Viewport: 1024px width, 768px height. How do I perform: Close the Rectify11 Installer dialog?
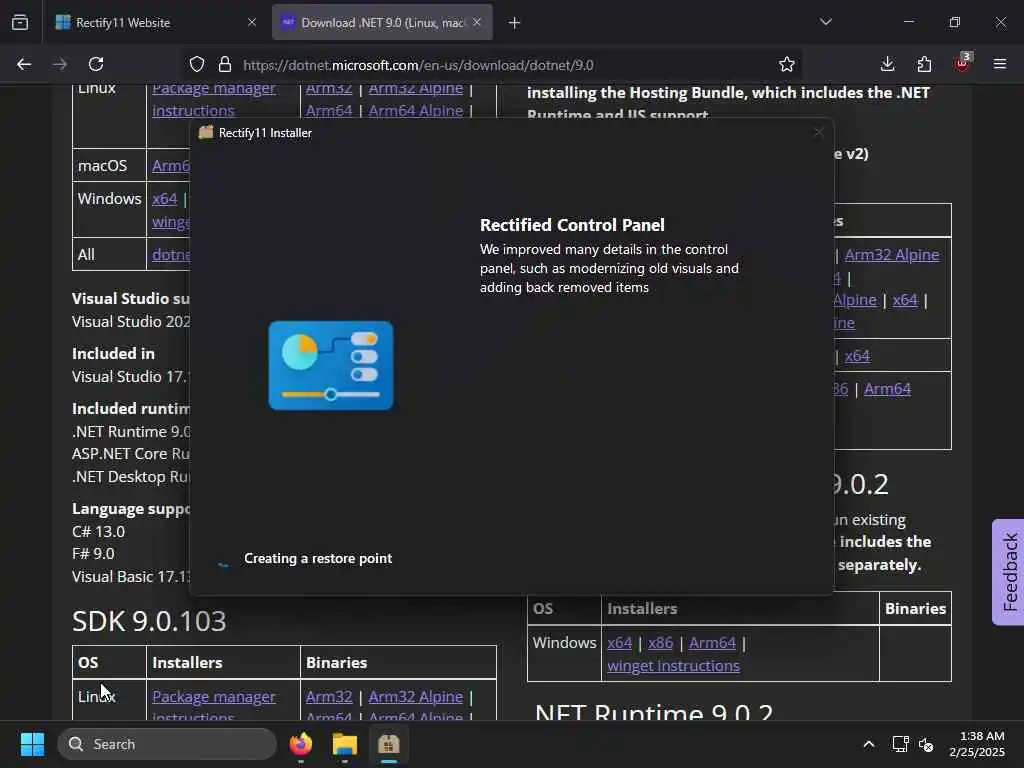[818, 133]
